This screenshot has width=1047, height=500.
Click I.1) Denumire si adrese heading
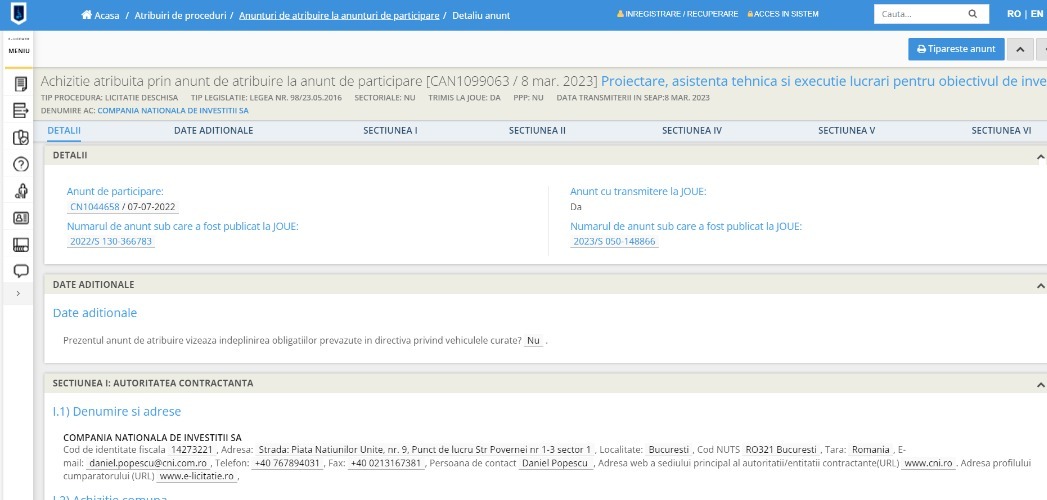click(117, 412)
